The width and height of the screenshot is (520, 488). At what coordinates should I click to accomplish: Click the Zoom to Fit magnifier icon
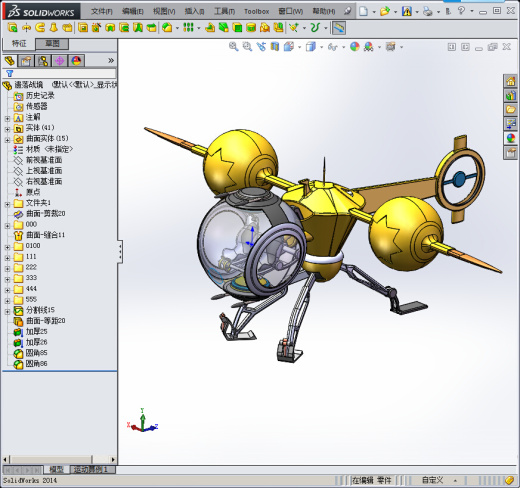(234, 47)
